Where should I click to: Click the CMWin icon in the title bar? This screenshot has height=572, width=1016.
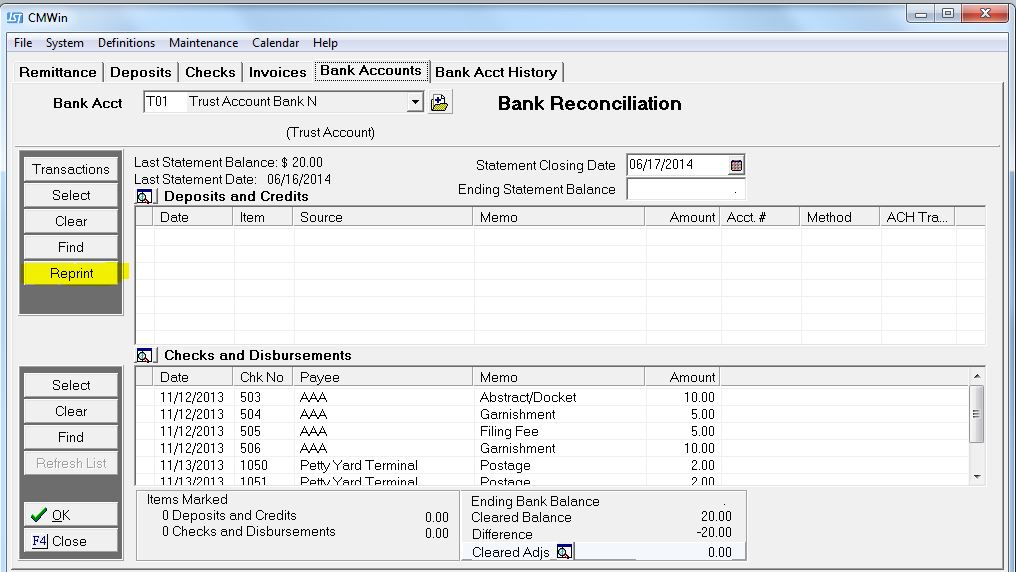point(15,13)
